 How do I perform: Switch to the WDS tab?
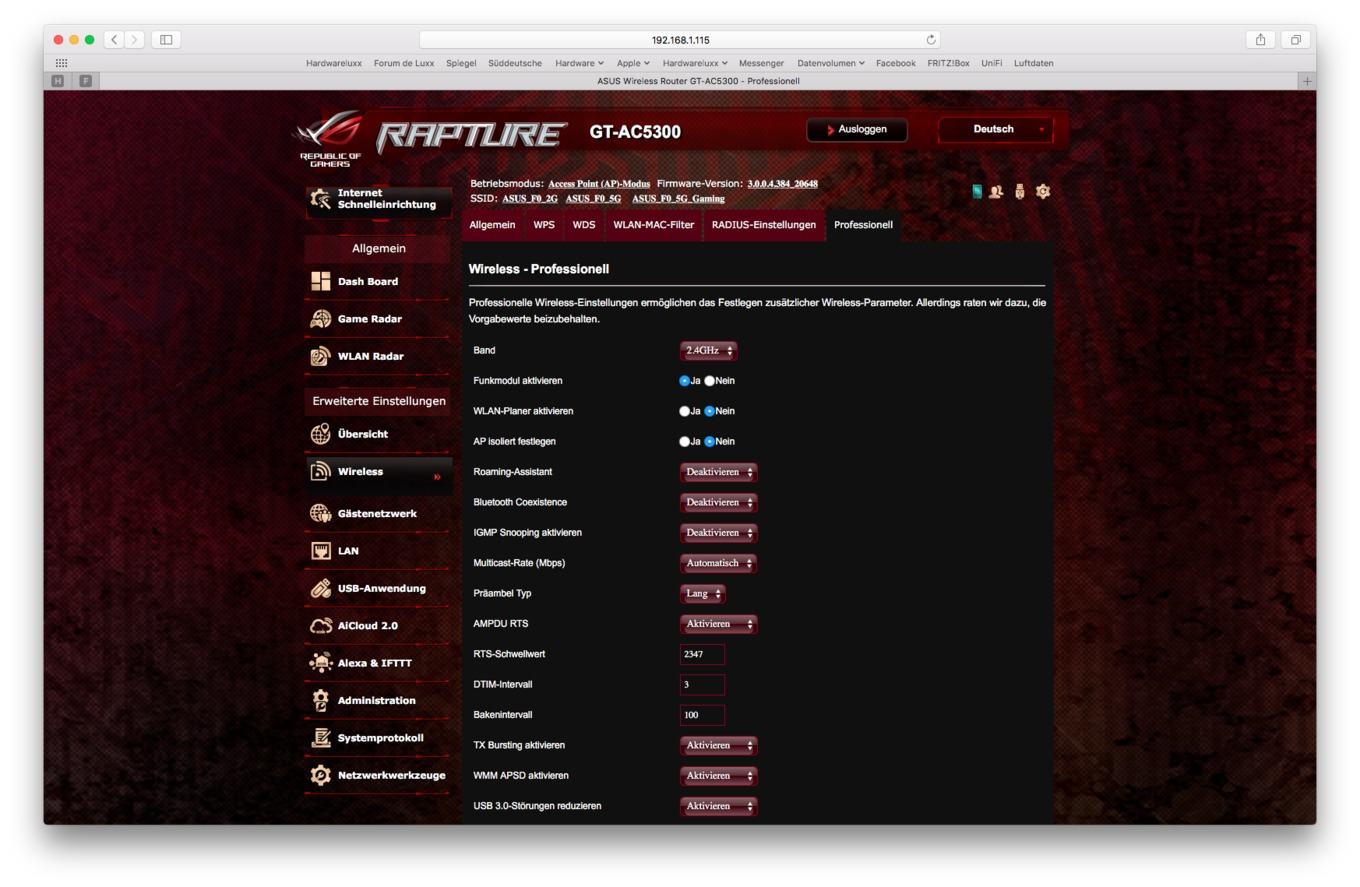tap(584, 225)
